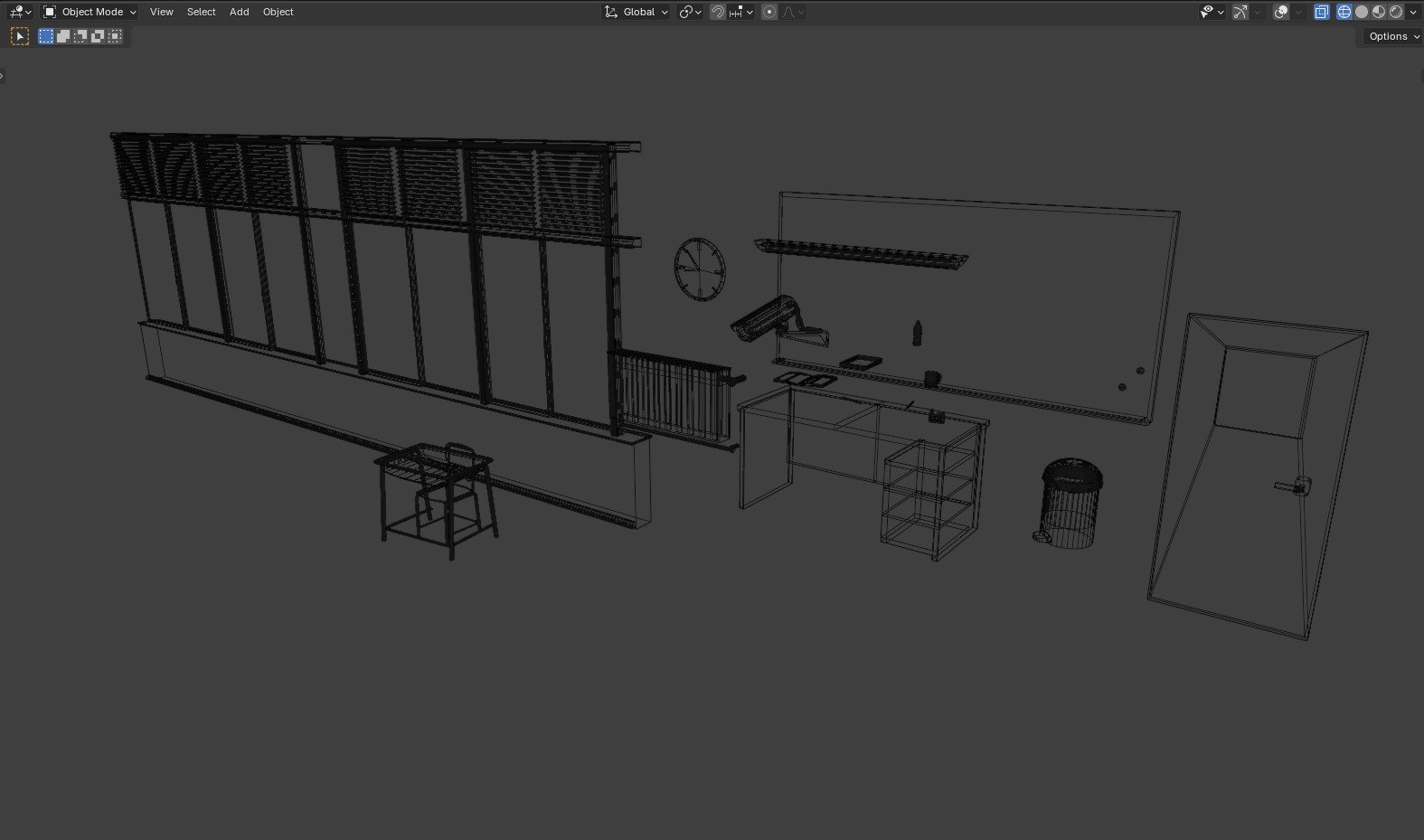Select the ceiling light fixture object
Image resolution: width=1424 pixels, height=840 pixels.
click(861, 253)
